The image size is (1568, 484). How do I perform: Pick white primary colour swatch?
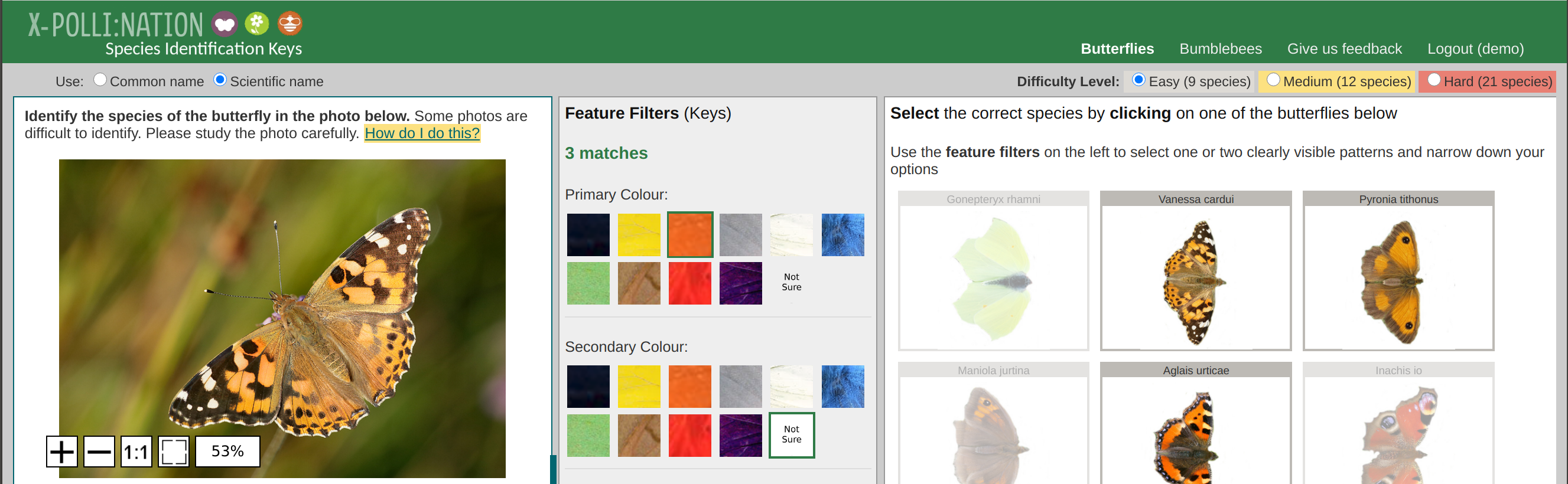pyautogui.click(x=791, y=235)
